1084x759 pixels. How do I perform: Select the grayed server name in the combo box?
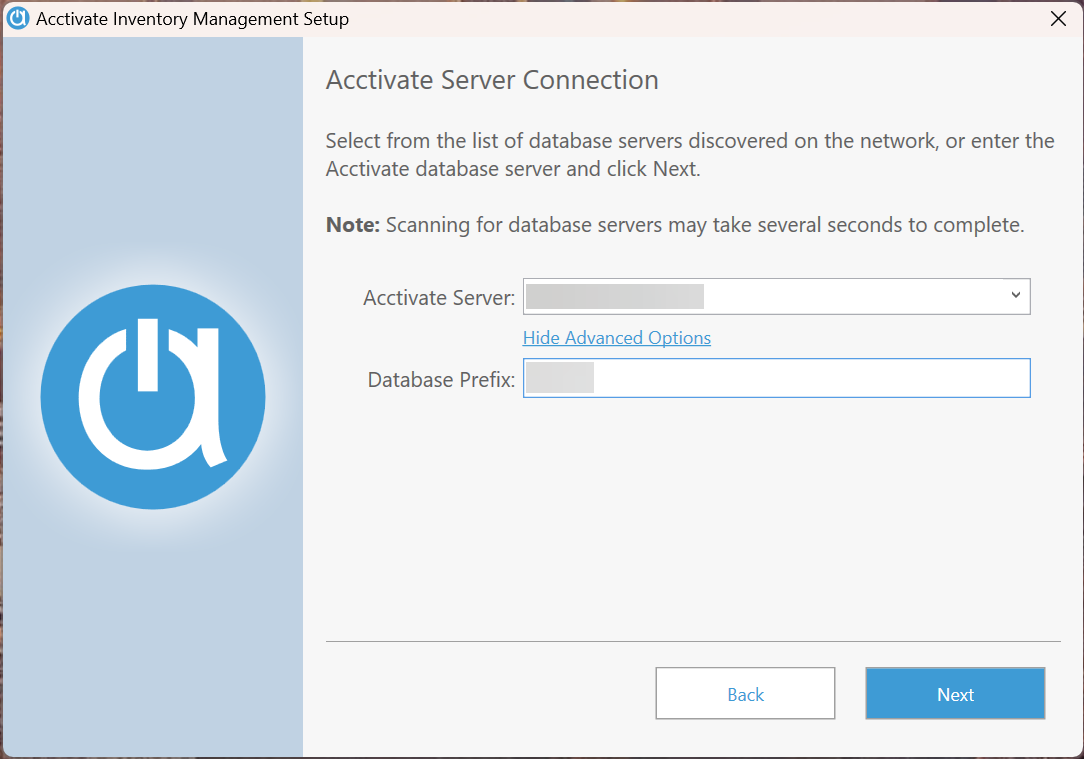point(614,296)
